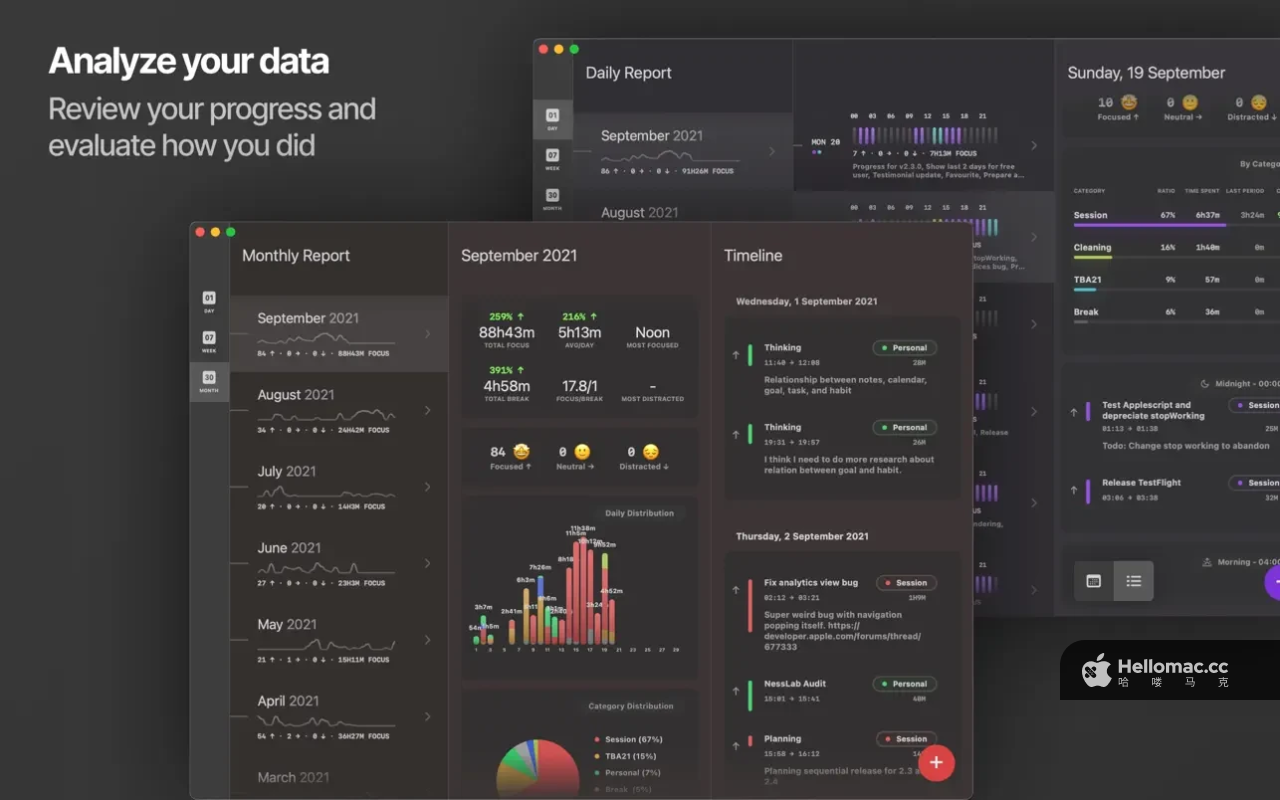Select Month view in Monthly Report sidebar
Viewport: 1280px width, 800px height.
pos(209,381)
